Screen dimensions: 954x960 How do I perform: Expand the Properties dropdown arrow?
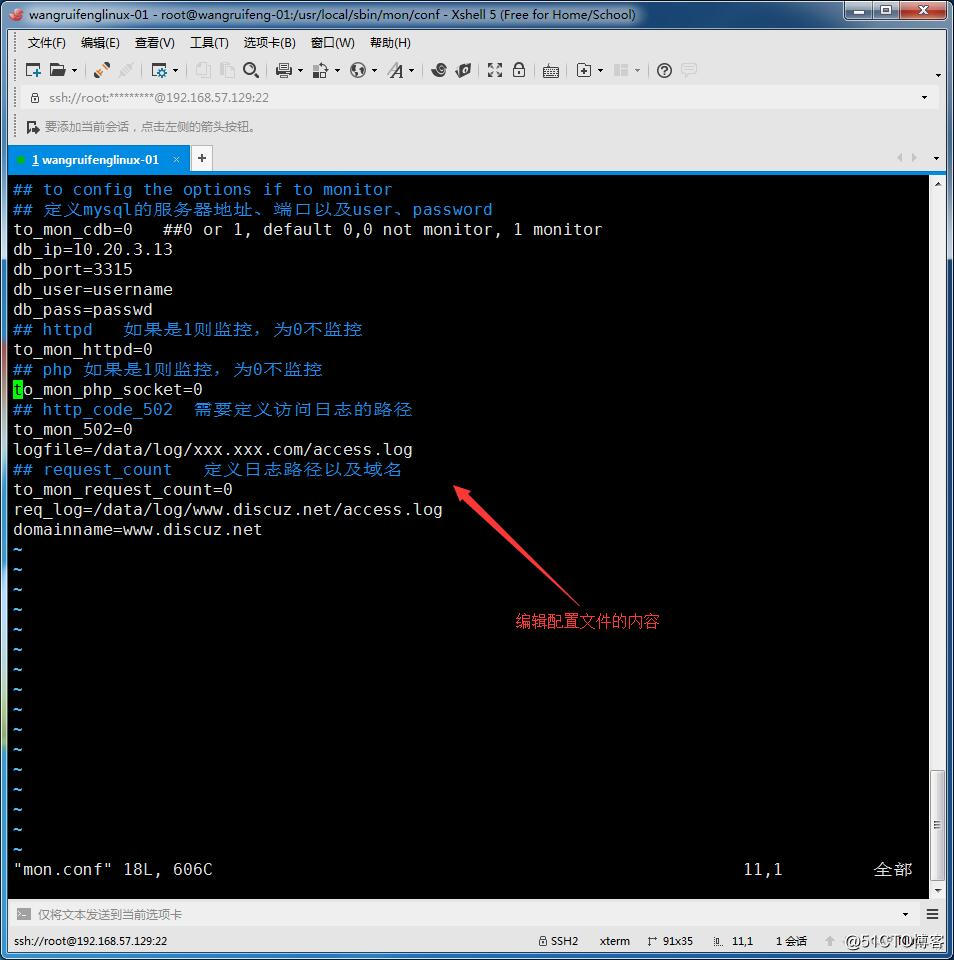click(176, 71)
